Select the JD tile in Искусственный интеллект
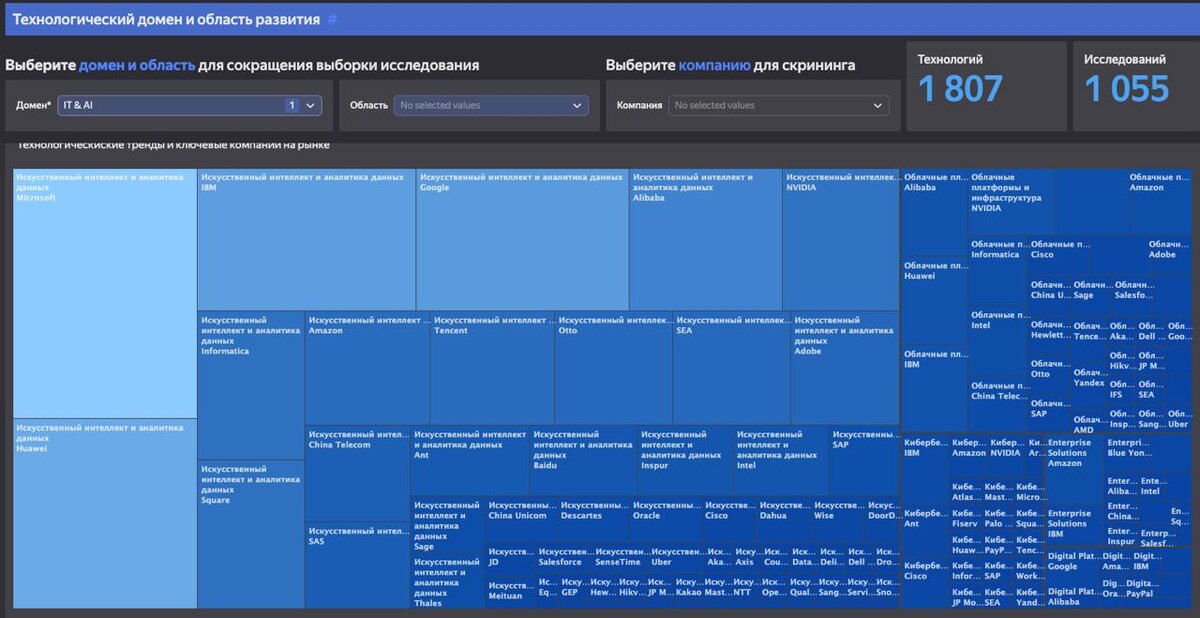The image size is (1200, 618). tap(510, 559)
